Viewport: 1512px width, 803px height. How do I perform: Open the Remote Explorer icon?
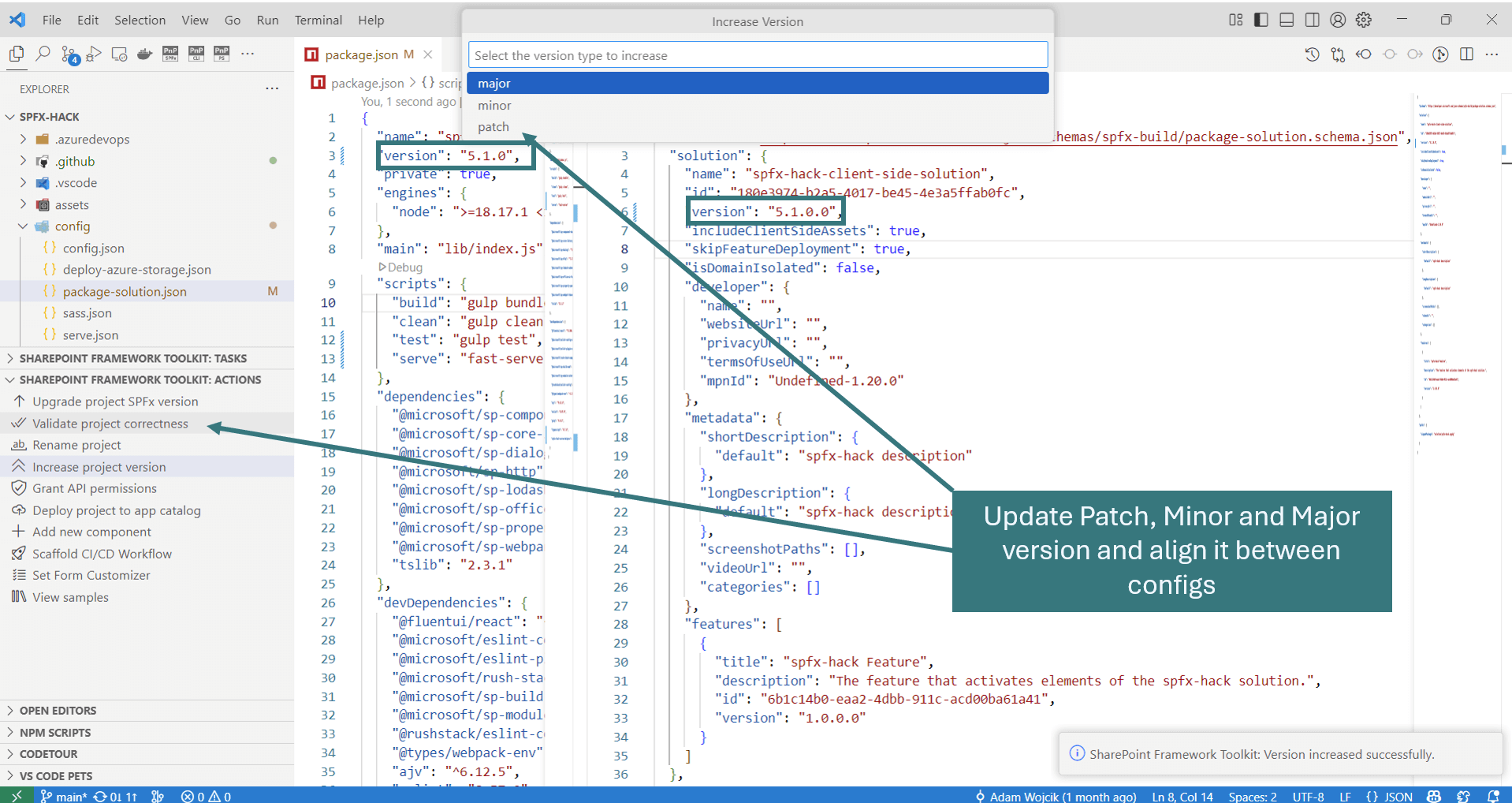pos(119,54)
